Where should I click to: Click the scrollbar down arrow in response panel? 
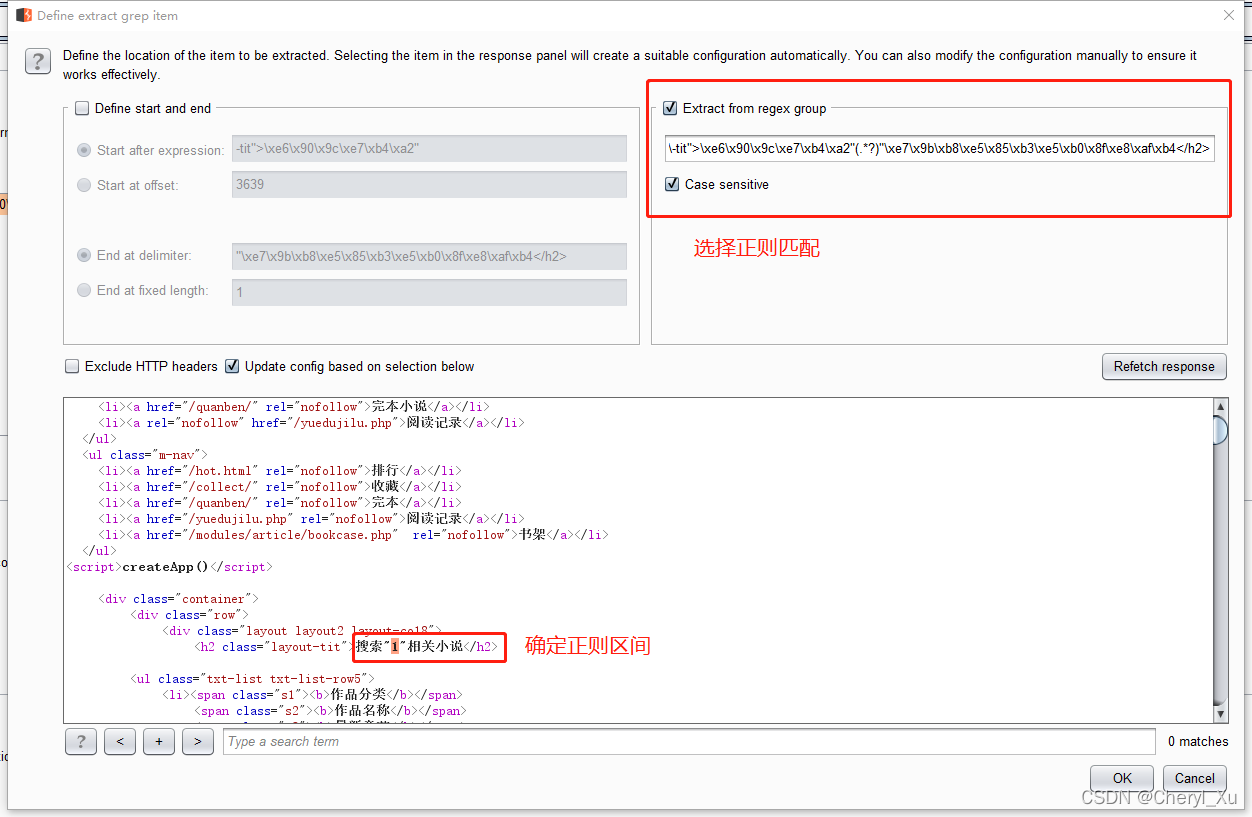click(x=1220, y=714)
